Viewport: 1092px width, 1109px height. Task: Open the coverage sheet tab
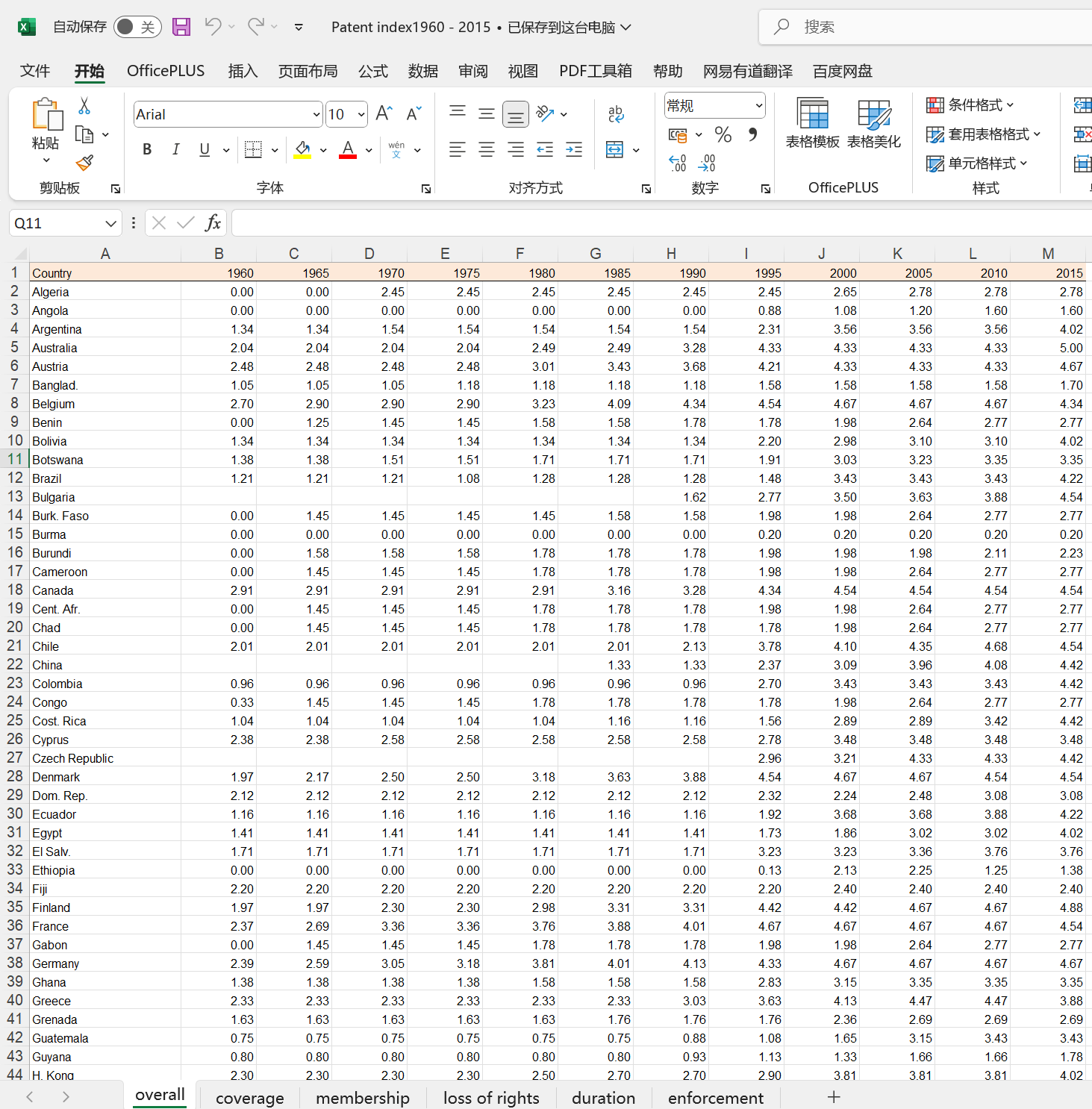(x=250, y=1098)
